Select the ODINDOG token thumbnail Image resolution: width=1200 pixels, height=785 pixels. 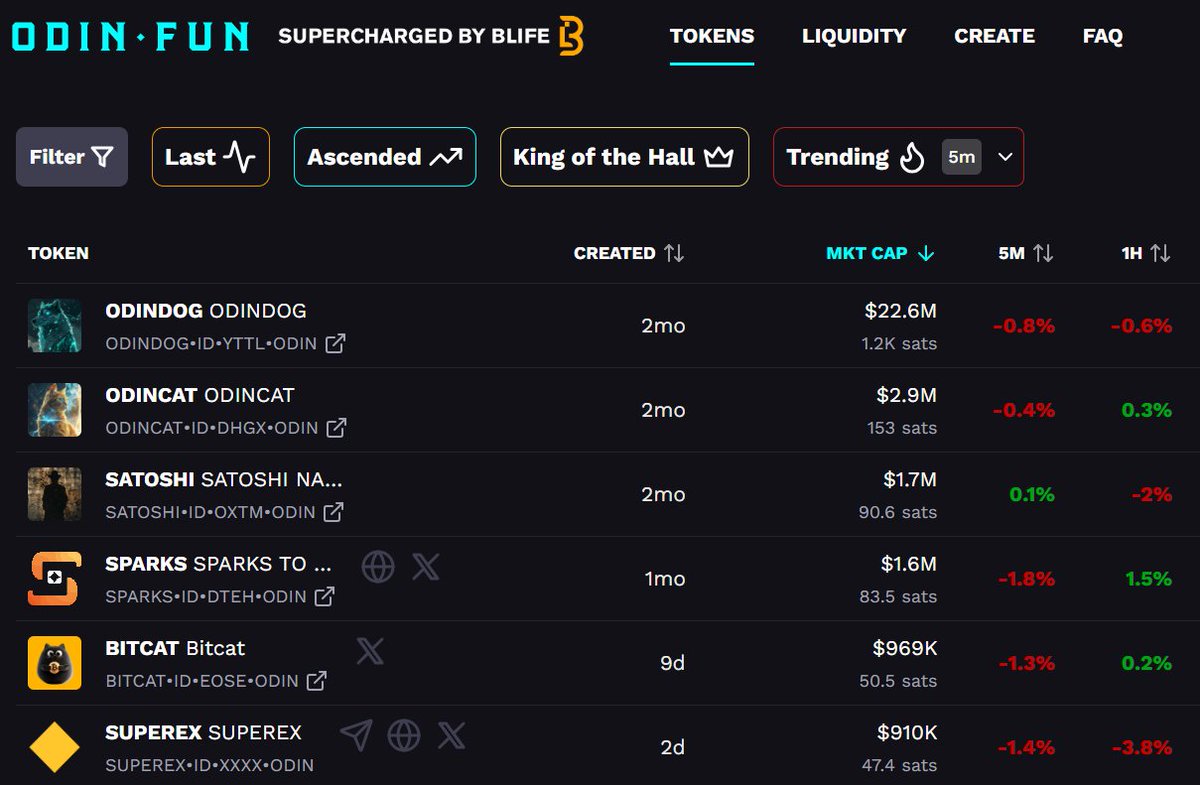(x=54, y=325)
